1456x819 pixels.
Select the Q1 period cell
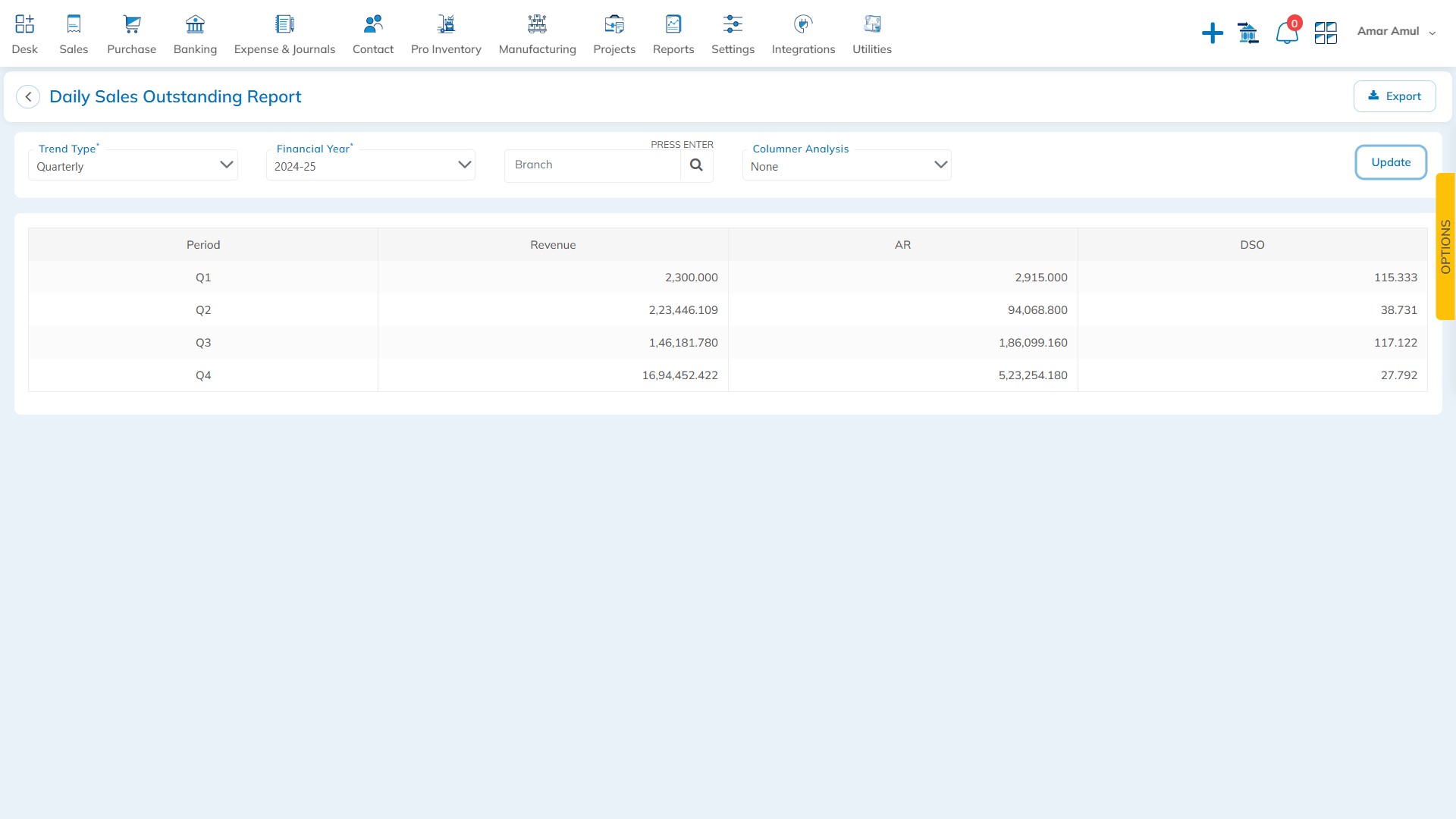coord(203,278)
